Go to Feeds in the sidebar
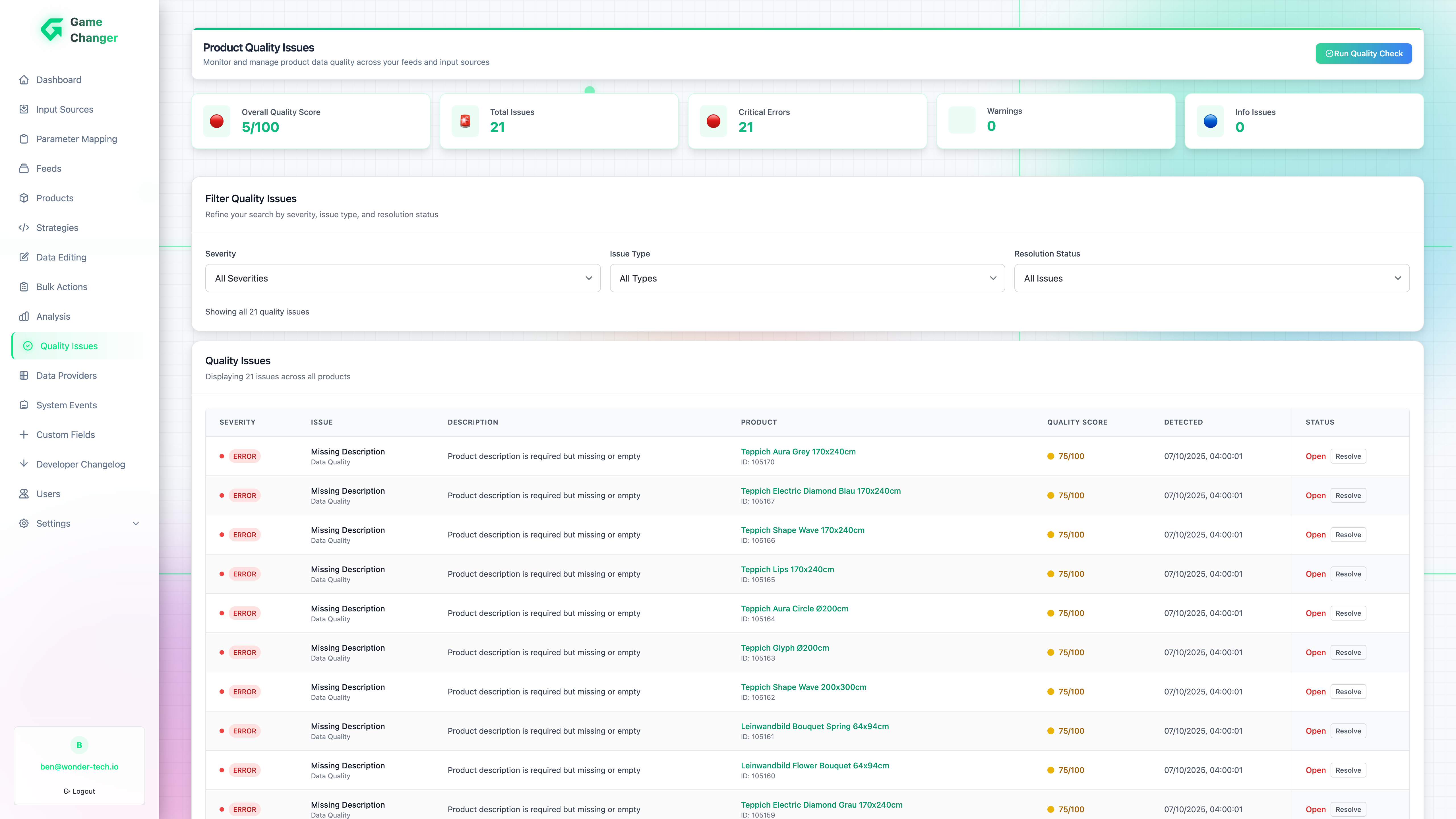The width and height of the screenshot is (1456, 819). 49,168
